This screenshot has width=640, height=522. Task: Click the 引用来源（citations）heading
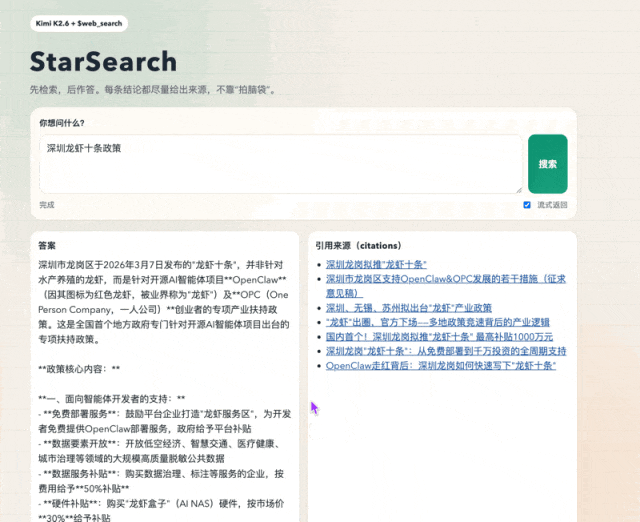pyautogui.click(x=358, y=246)
